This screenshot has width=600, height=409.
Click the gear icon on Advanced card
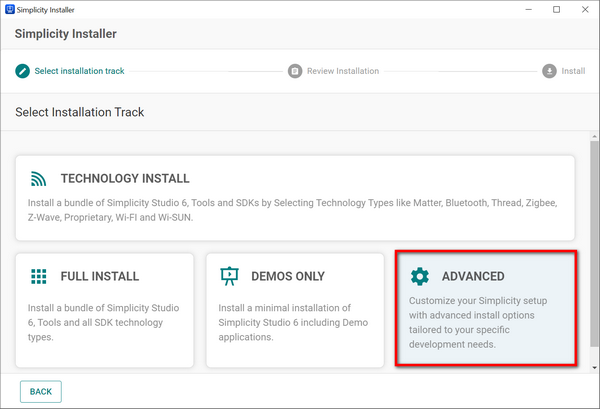pyautogui.click(x=420, y=276)
